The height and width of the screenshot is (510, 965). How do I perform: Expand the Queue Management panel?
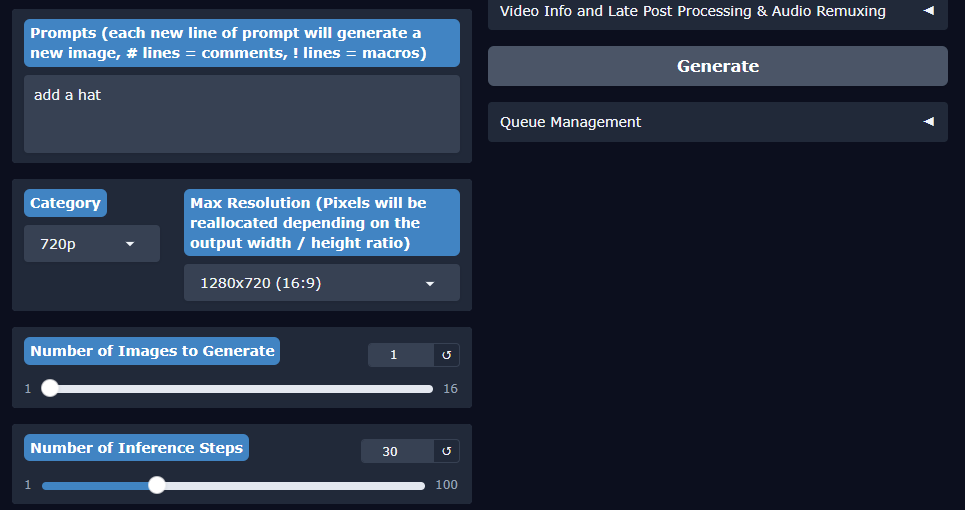[x=571, y=122]
